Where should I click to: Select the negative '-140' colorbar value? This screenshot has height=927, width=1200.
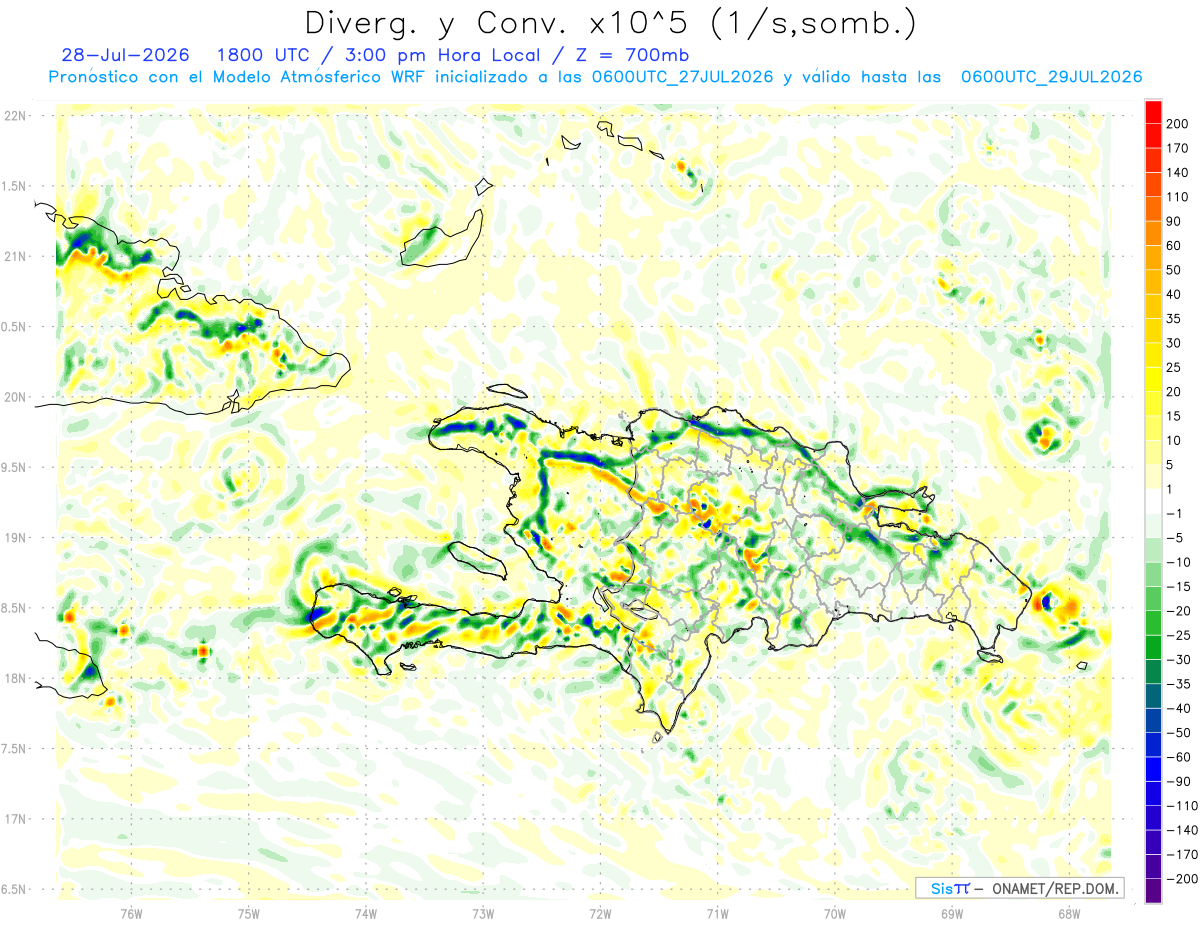tap(1182, 830)
